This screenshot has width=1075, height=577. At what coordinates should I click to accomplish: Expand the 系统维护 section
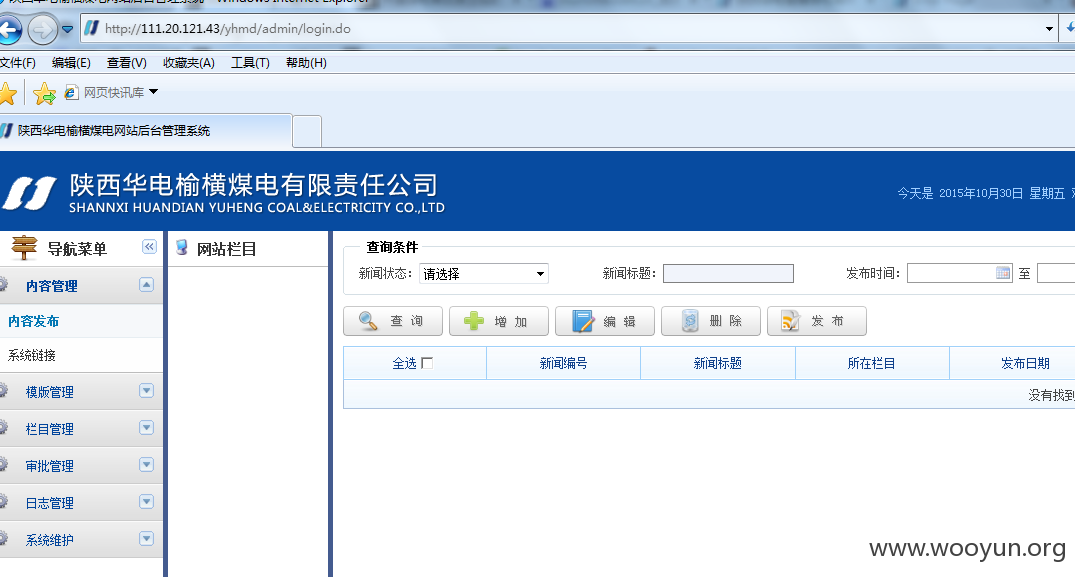click(x=147, y=539)
